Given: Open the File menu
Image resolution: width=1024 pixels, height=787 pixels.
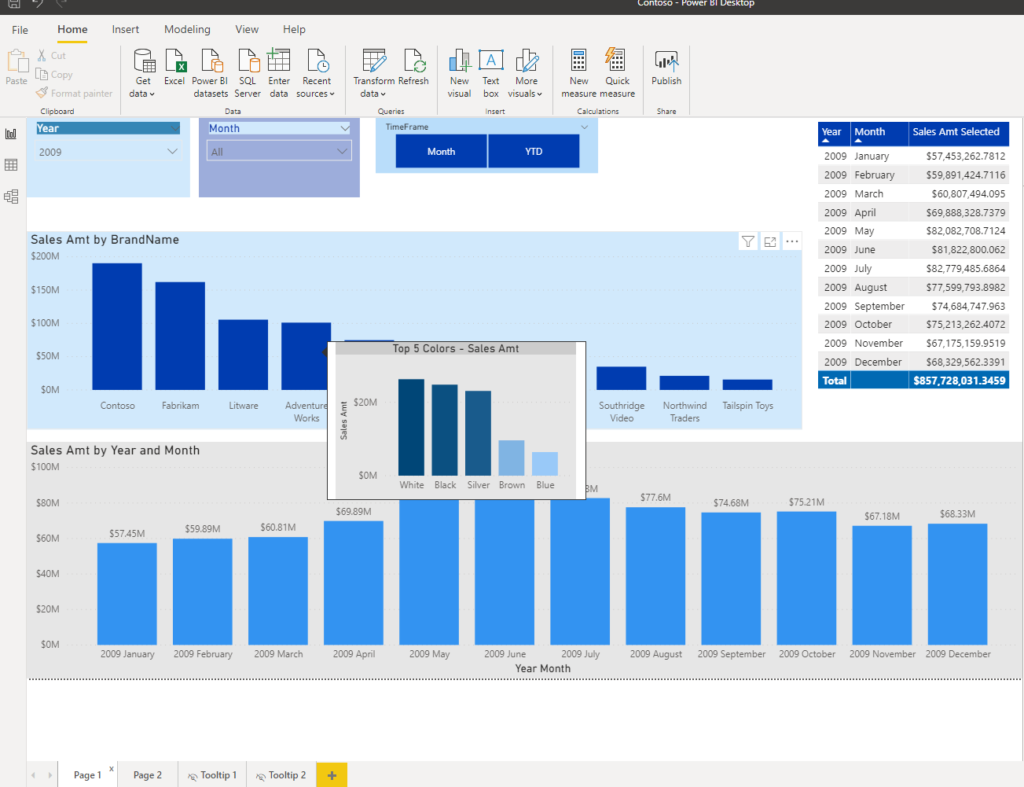Looking at the screenshot, I should [x=20, y=29].
